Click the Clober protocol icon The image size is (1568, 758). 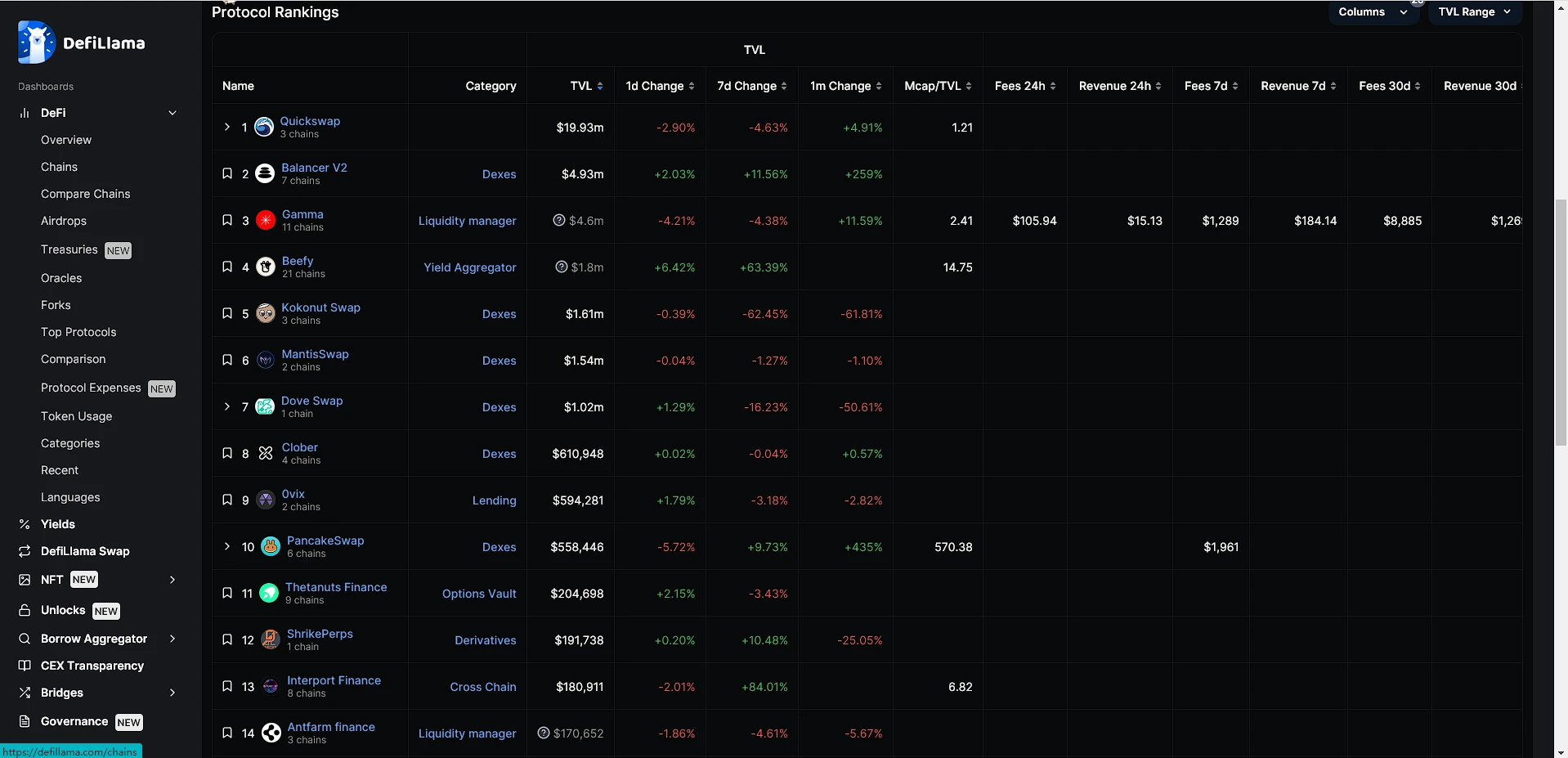266,453
